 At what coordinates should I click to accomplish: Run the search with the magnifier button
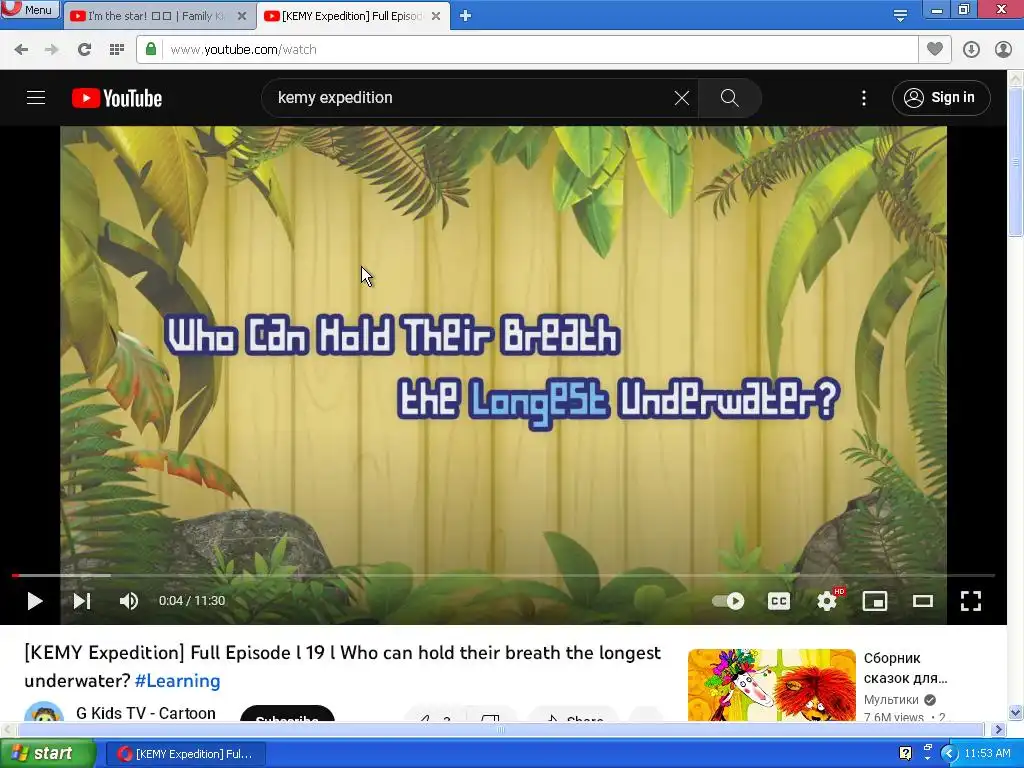[729, 98]
